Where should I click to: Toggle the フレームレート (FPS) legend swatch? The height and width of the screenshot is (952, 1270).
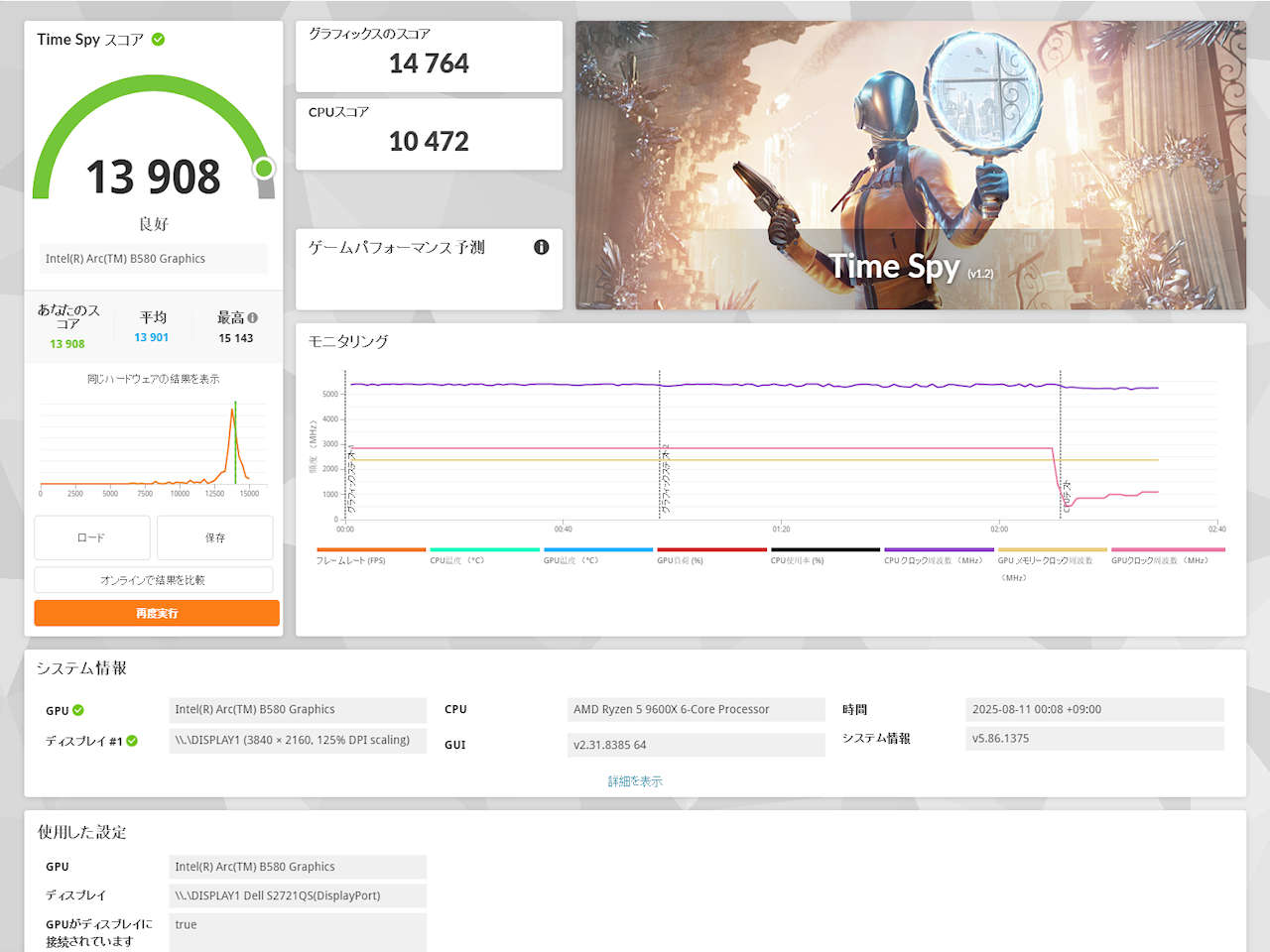coord(371,549)
